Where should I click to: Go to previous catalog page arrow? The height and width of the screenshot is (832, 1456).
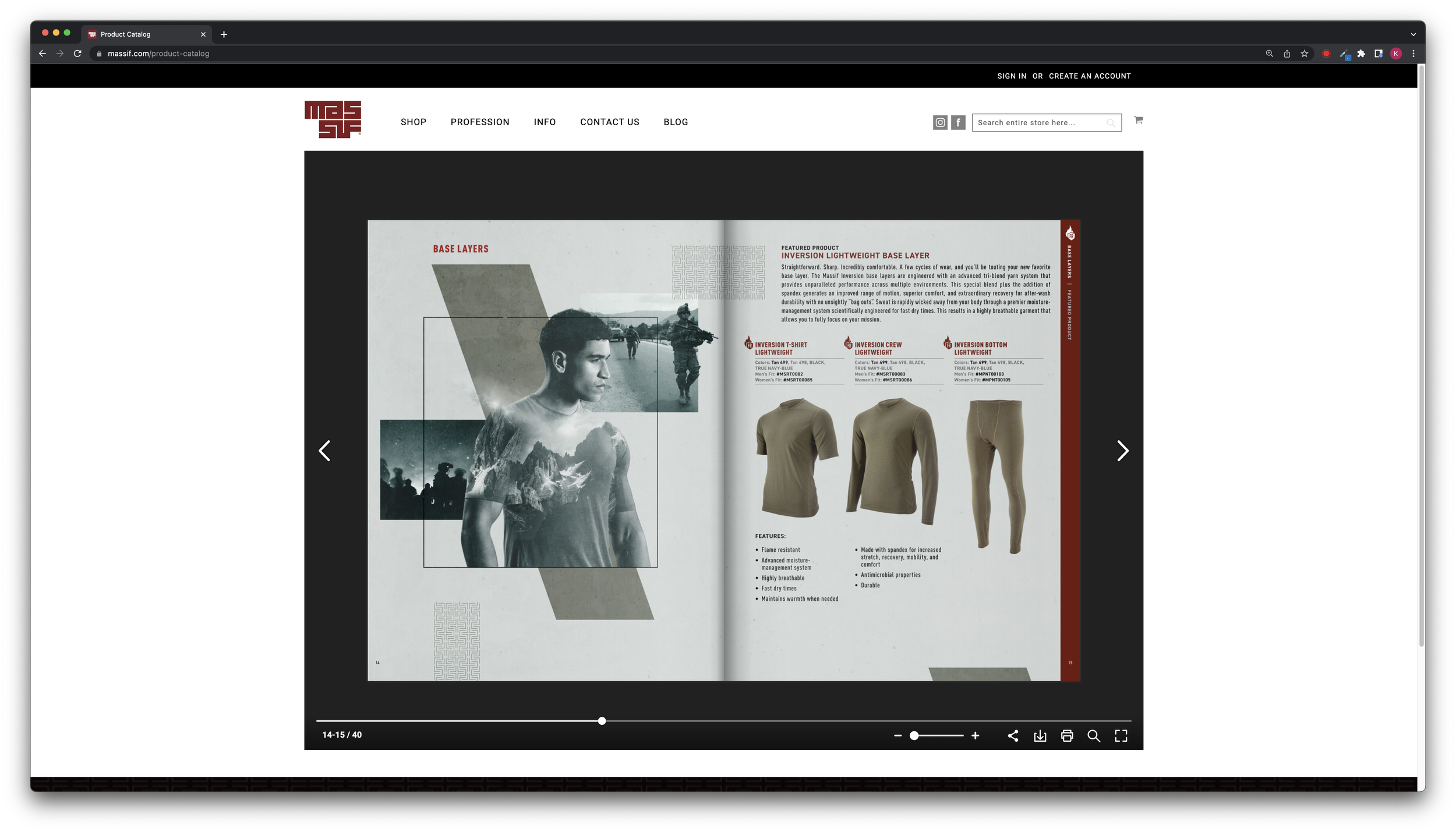click(x=324, y=451)
